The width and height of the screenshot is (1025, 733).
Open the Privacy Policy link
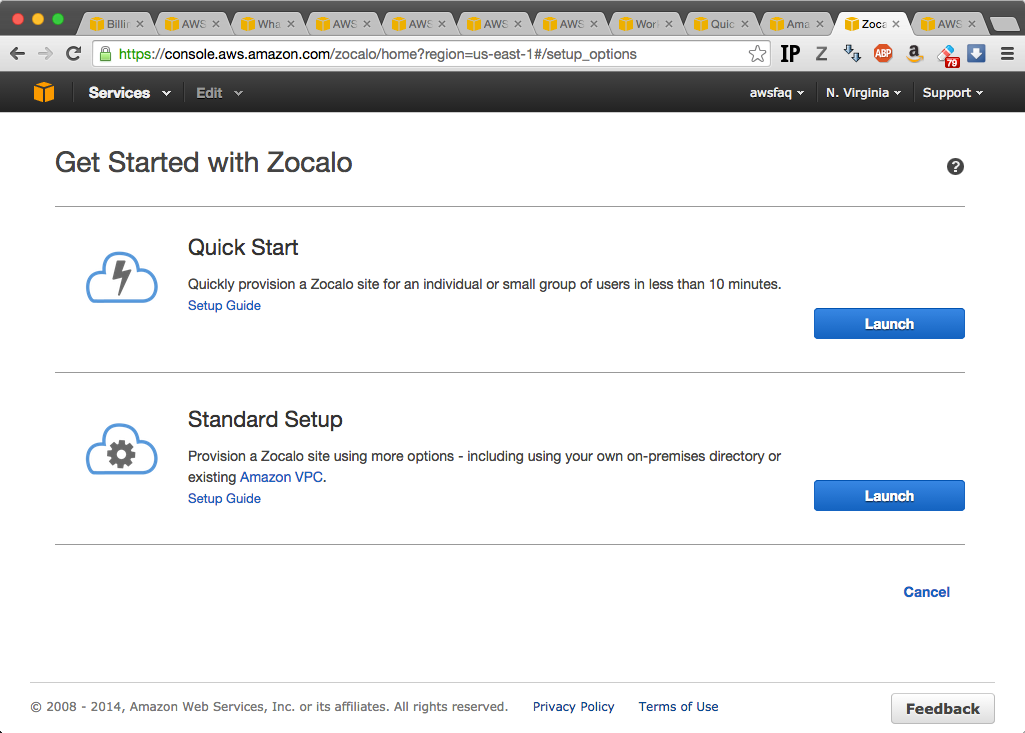[x=573, y=707]
